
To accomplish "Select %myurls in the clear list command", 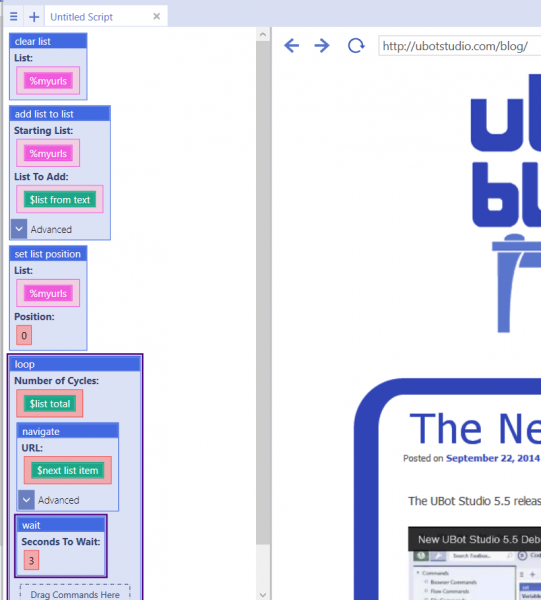I will 48,81.
